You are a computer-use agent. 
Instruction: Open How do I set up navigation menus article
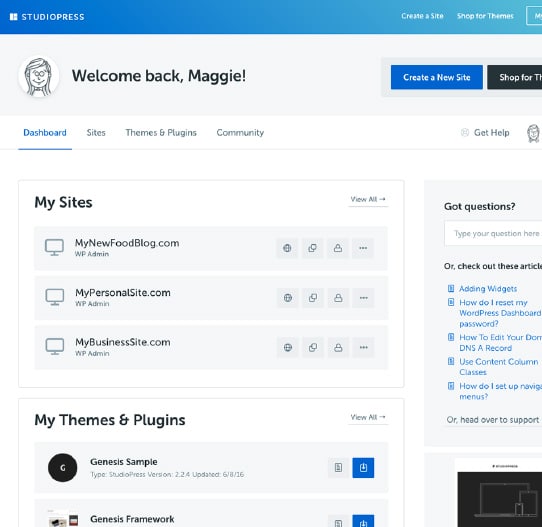pos(500,391)
